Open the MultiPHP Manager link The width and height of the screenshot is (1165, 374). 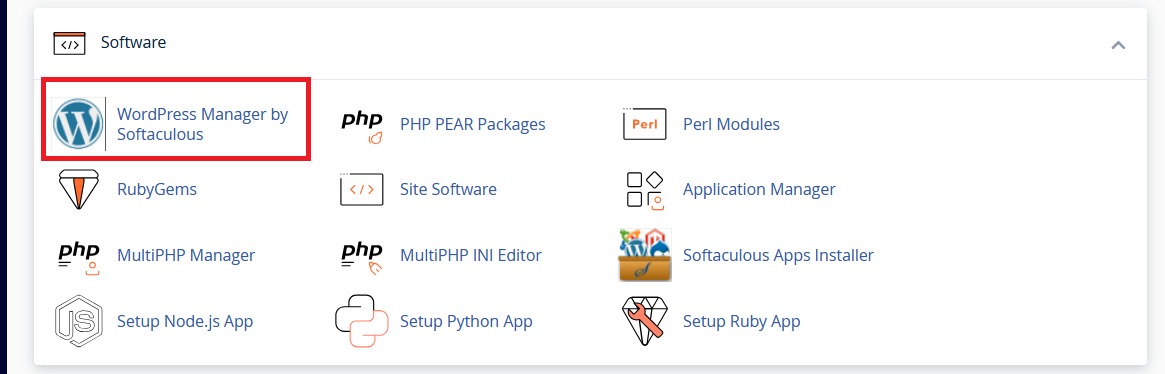tap(186, 255)
